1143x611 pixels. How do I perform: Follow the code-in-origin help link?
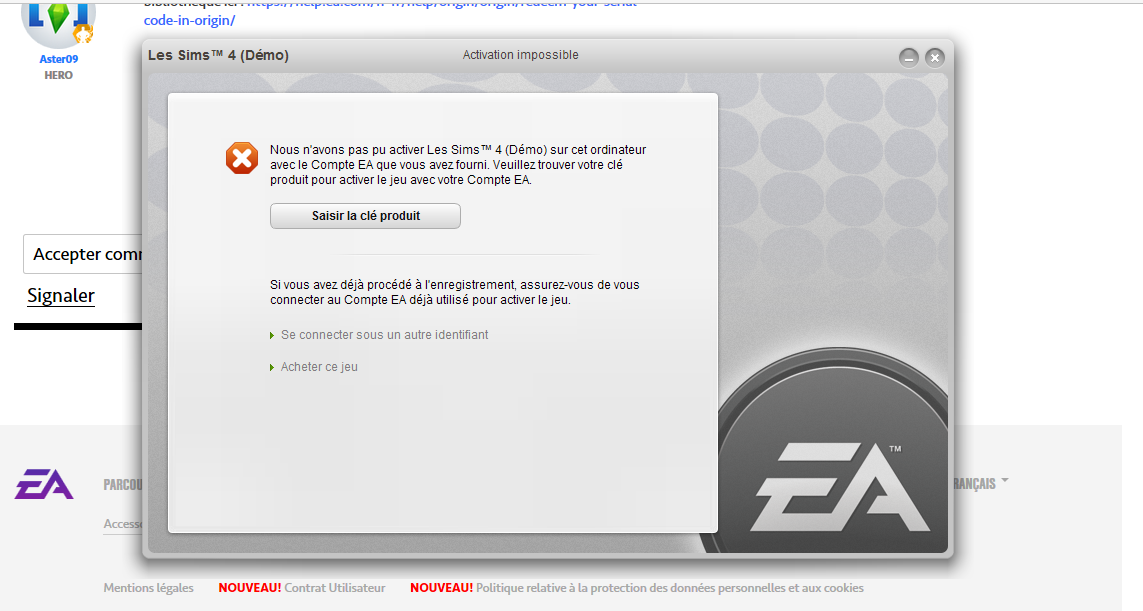coord(190,20)
